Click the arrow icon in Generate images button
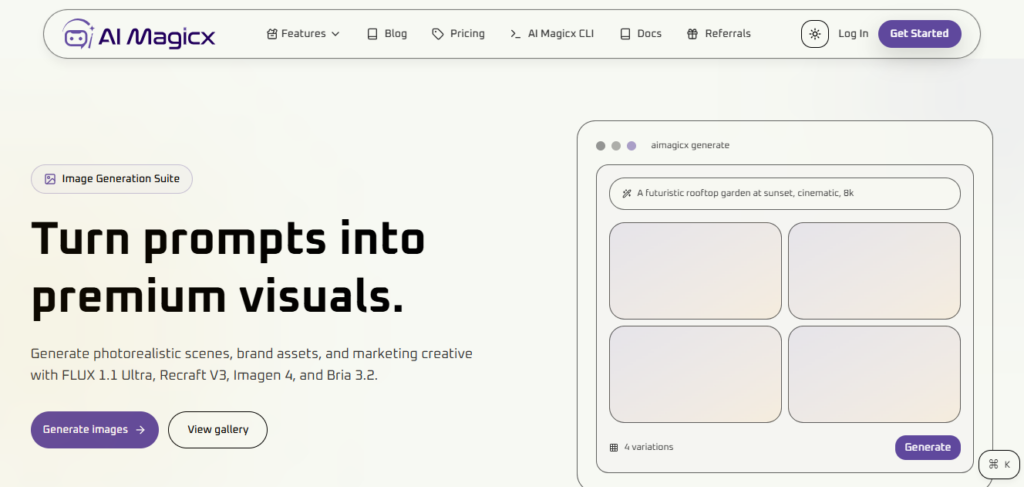1024x487 pixels. click(140, 430)
